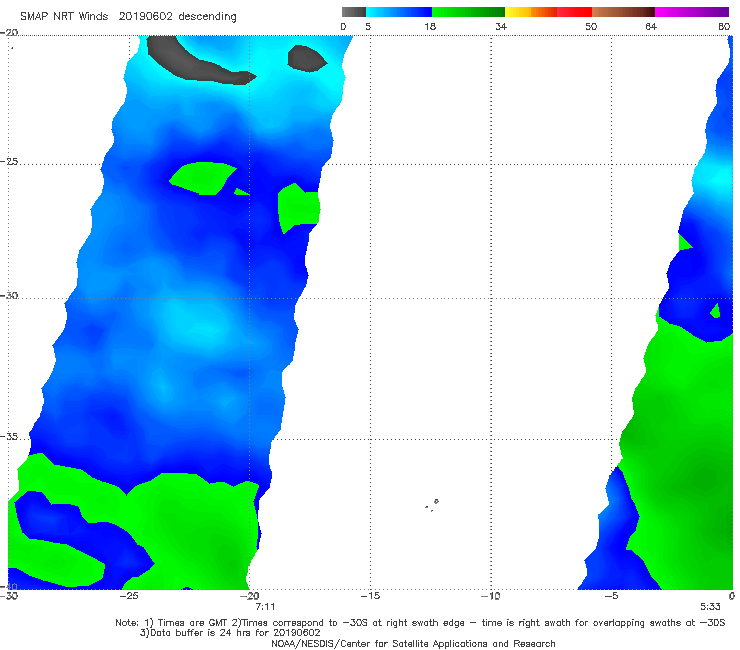
Task: Click the '-10' longitude axis label
Action: coord(490,596)
